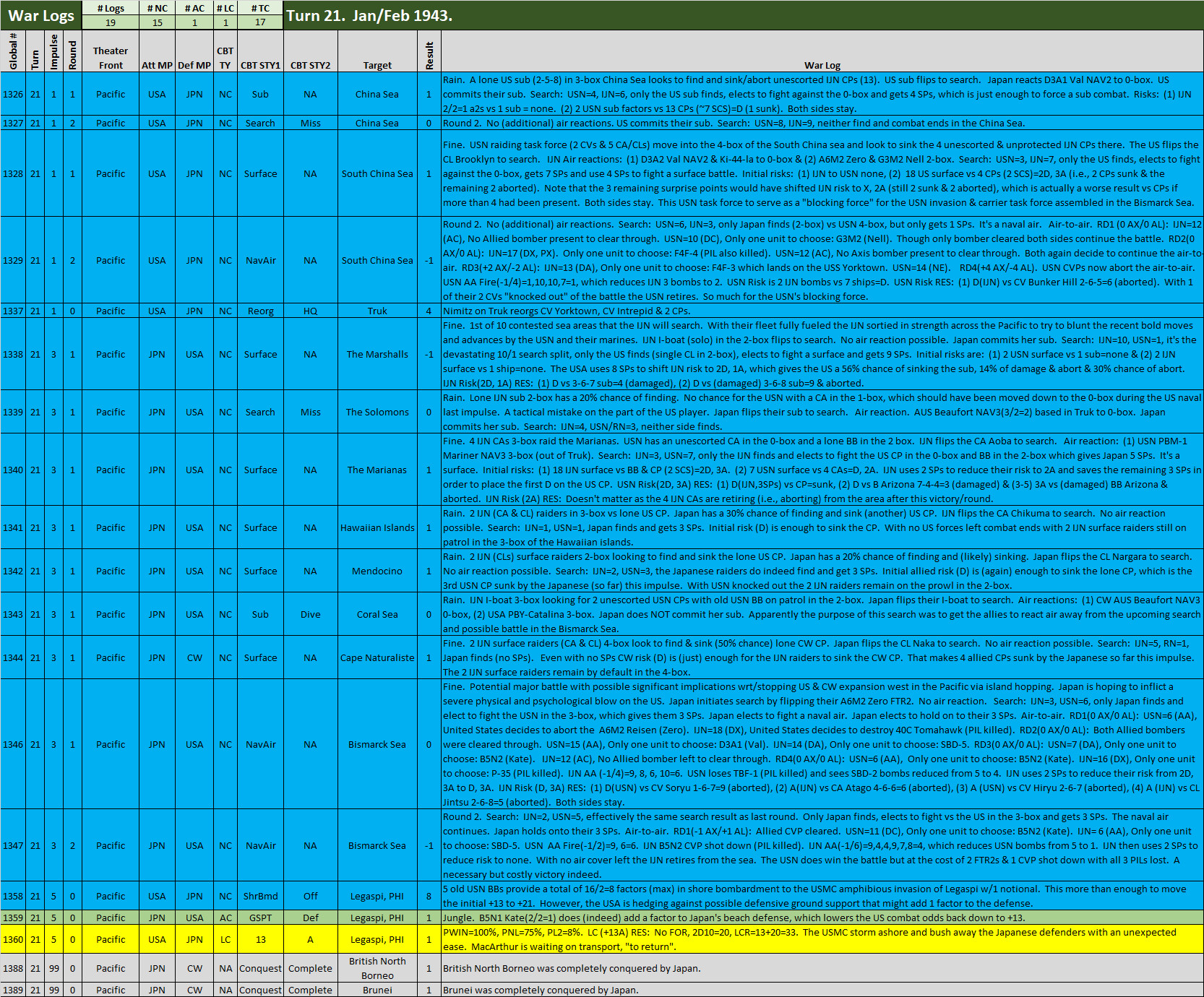Click the "# AC" count header

[x=194, y=8]
